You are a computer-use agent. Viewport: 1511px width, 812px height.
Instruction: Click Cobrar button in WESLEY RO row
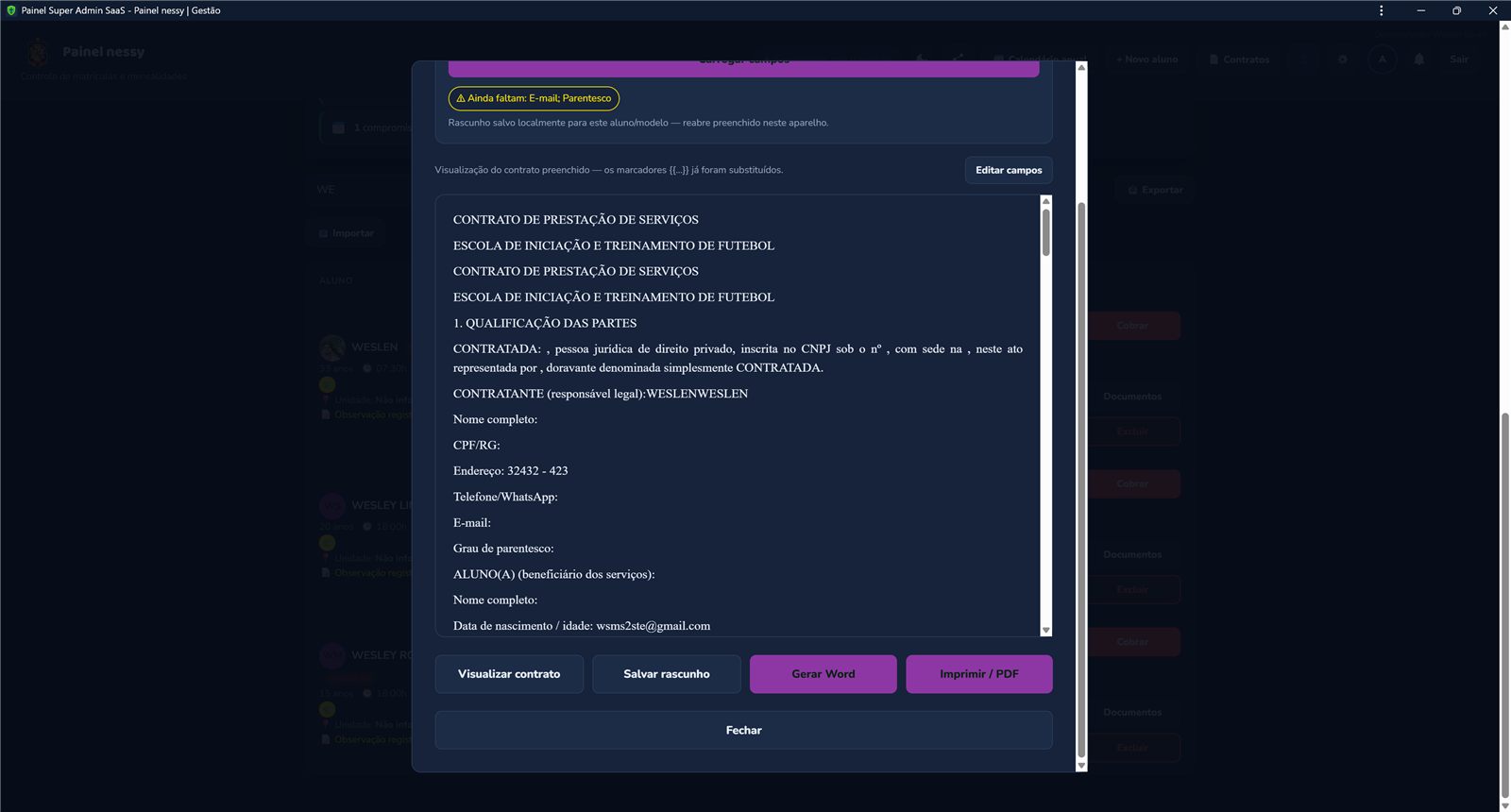click(1132, 642)
